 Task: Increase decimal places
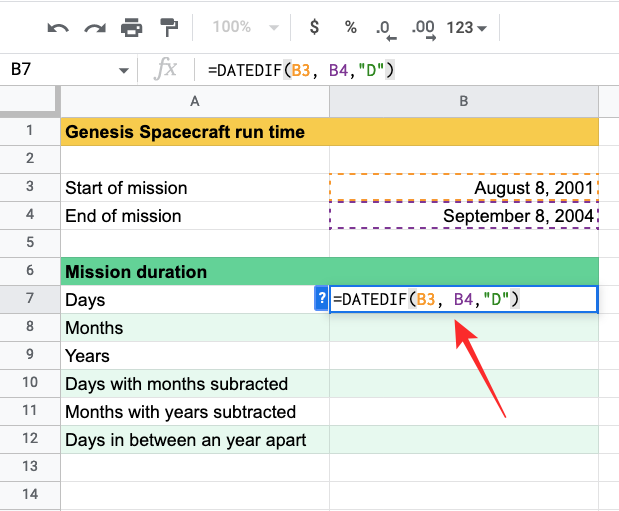pyautogui.click(x=423, y=28)
